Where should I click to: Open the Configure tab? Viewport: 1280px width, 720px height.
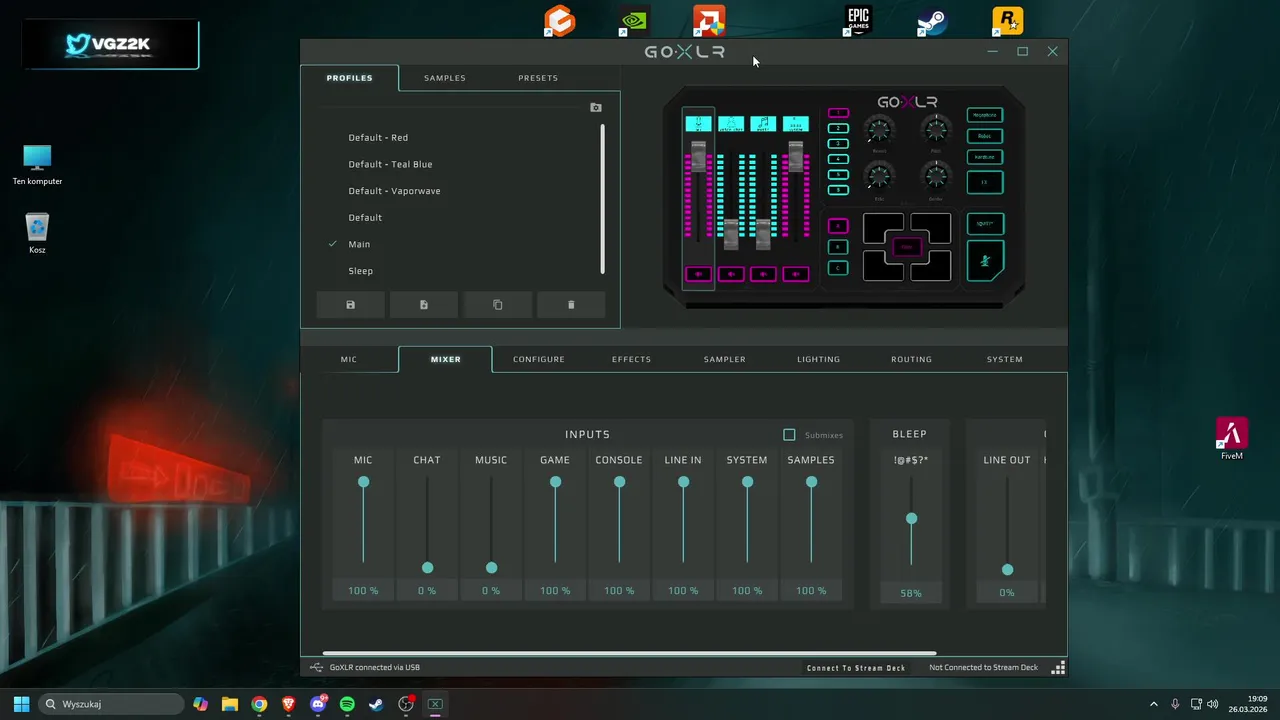coord(539,359)
